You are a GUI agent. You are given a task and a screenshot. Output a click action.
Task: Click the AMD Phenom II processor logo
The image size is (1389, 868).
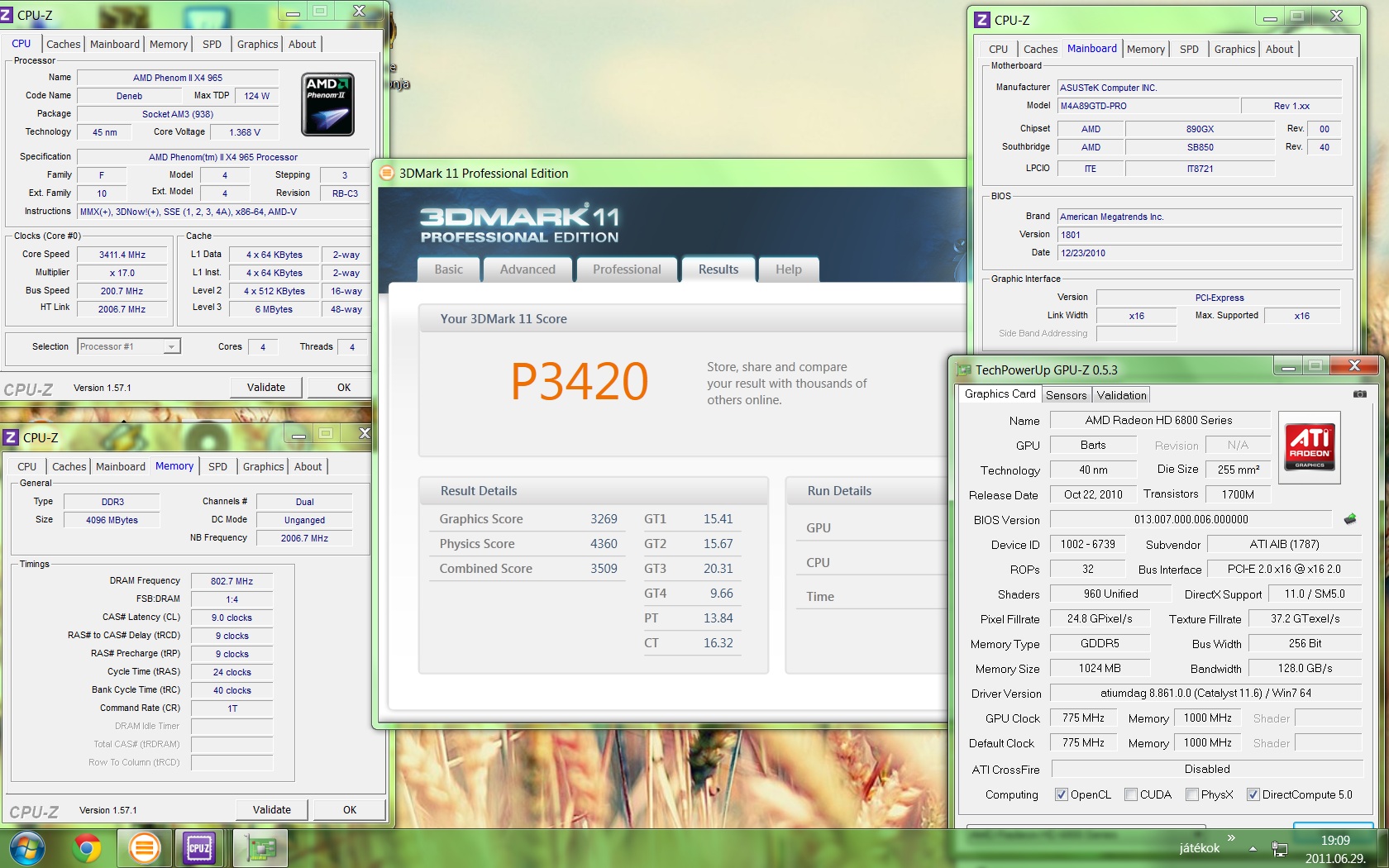click(328, 105)
